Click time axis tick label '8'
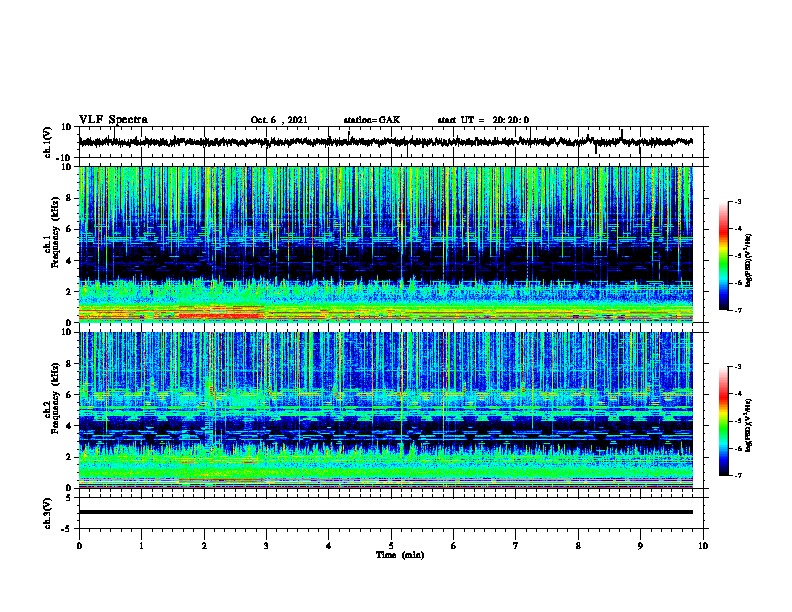792x612 pixels. pyautogui.click(x=578, y=546)
